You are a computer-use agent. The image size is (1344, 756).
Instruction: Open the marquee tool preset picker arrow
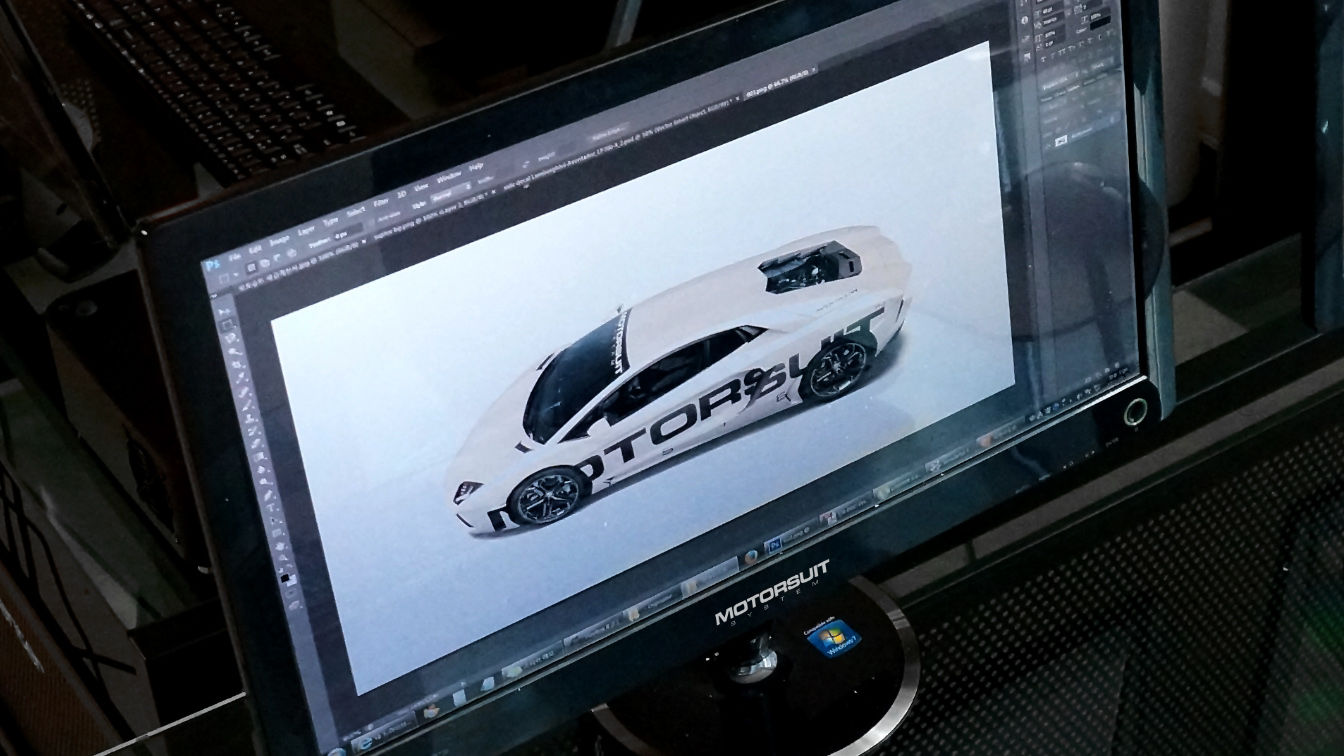coord(236,274)
